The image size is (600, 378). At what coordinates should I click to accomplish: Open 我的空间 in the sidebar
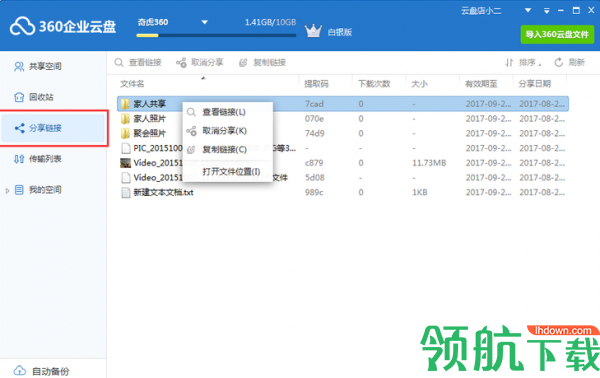click(x=45, y=190)
